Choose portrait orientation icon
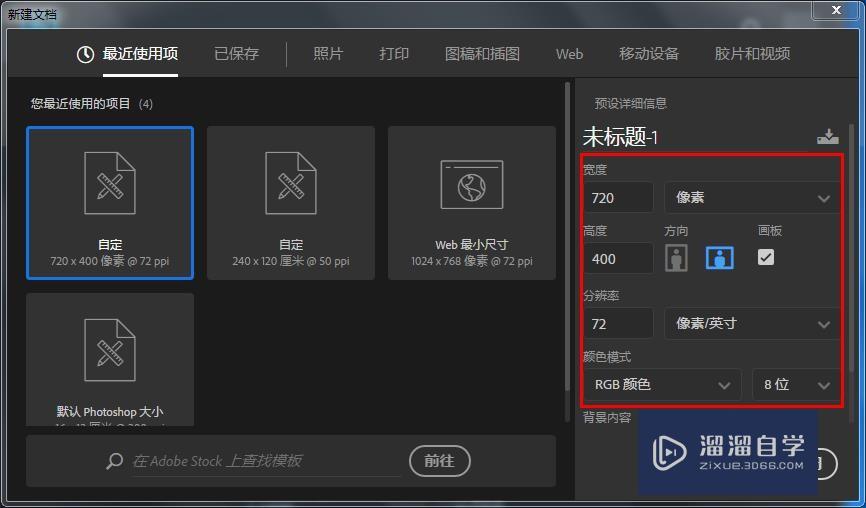The width and height of the screenshot is (866, 508). (676, 258)
